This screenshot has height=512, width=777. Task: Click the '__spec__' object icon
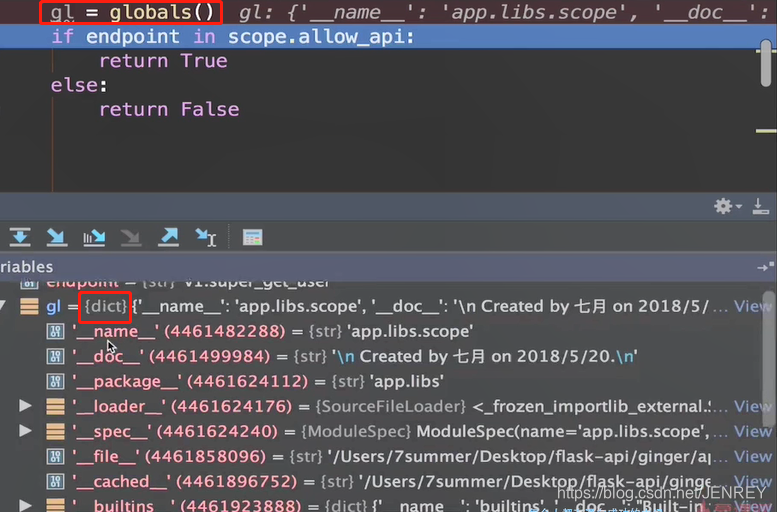pyautogui.click(x=56, y=431)
